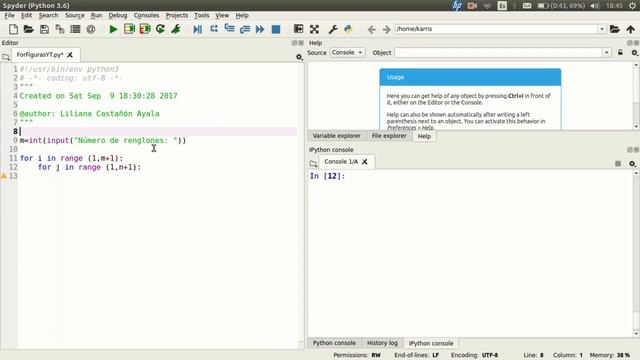Viewport: 640px width, 360px height.
Task: Open the Source menu
Action: [x=75, y=15]
